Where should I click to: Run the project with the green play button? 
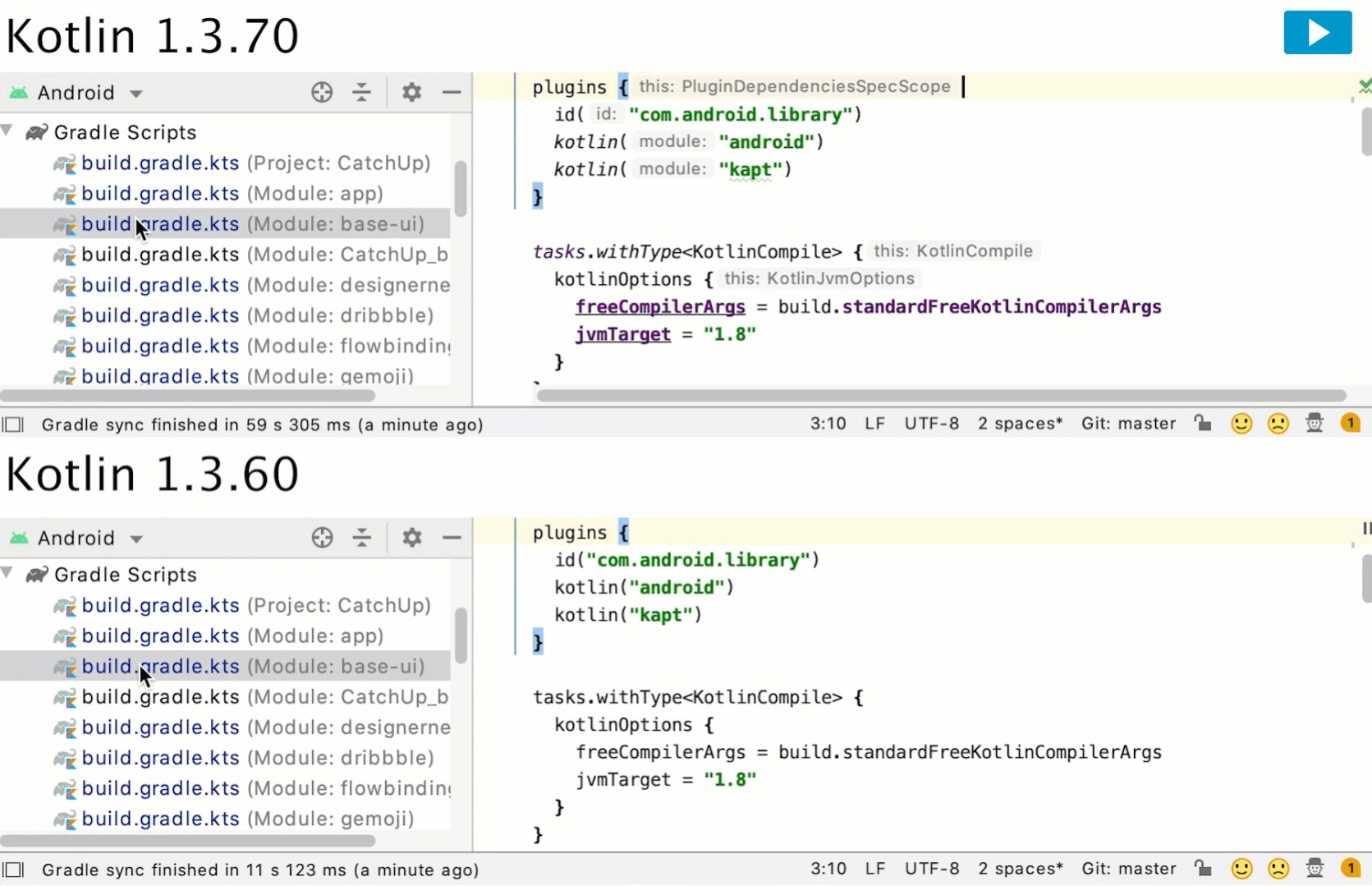pyautogui.click(x=1317, y=33)
